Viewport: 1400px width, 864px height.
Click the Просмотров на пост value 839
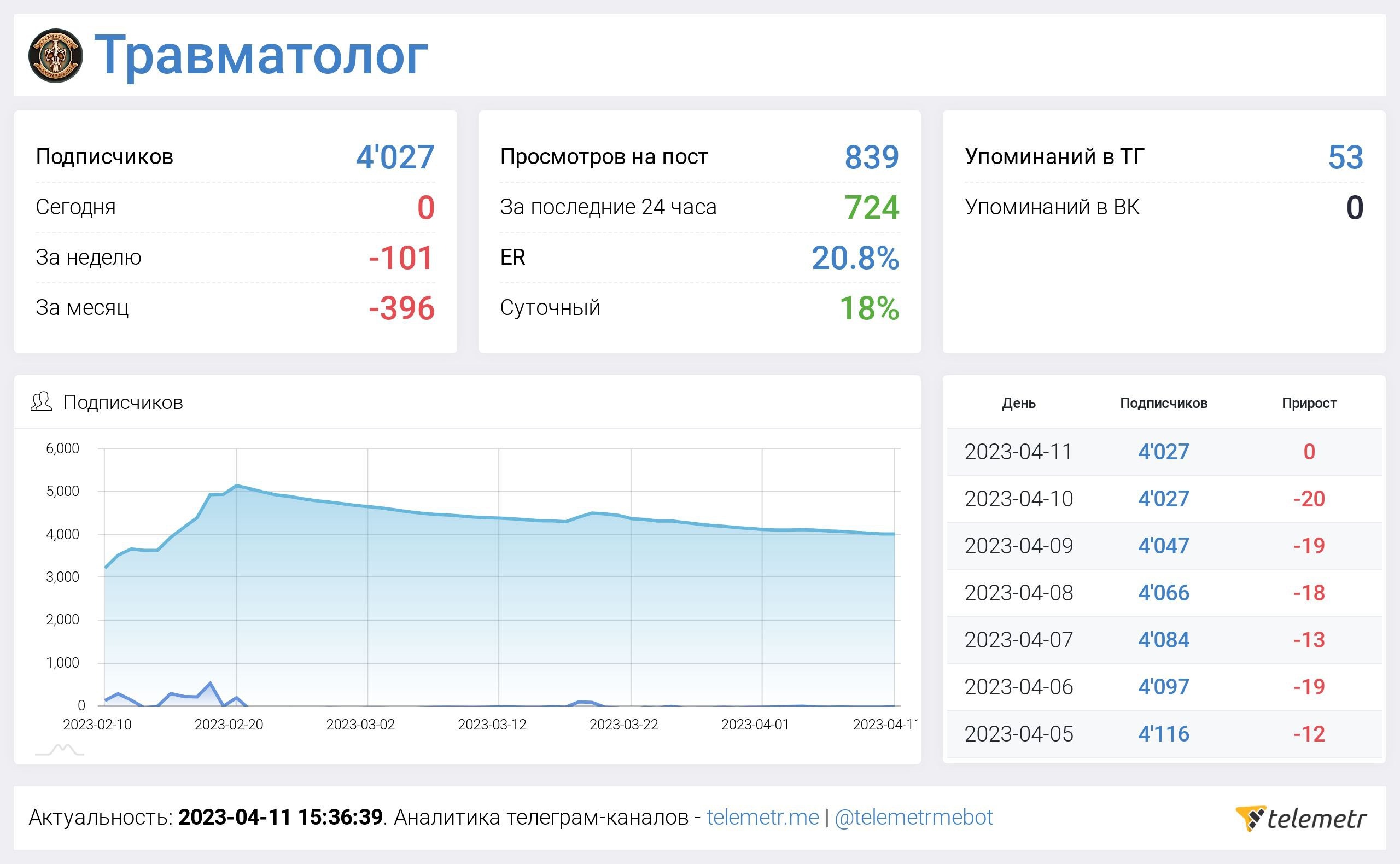coord(871,156)
